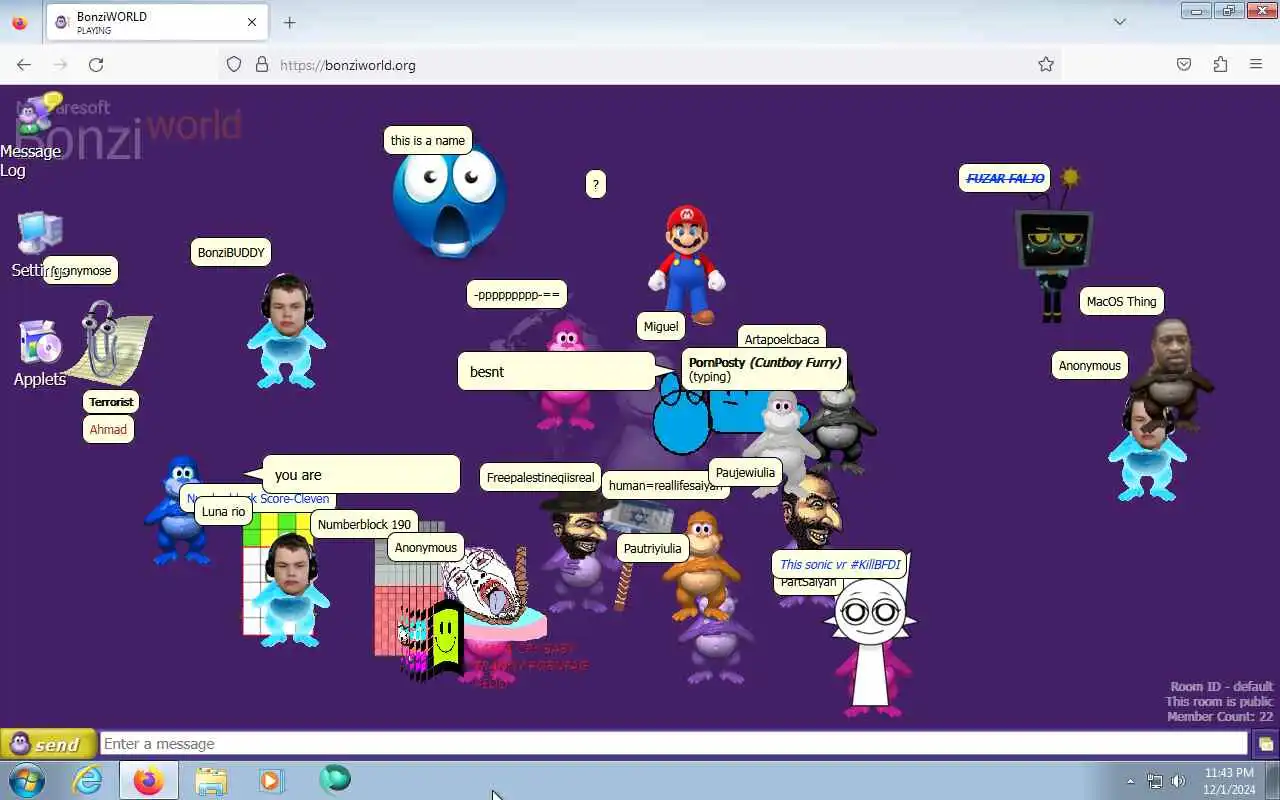1280x800 pixels.
Task: Show hidden tray icons arrow
Action: 1131,781
